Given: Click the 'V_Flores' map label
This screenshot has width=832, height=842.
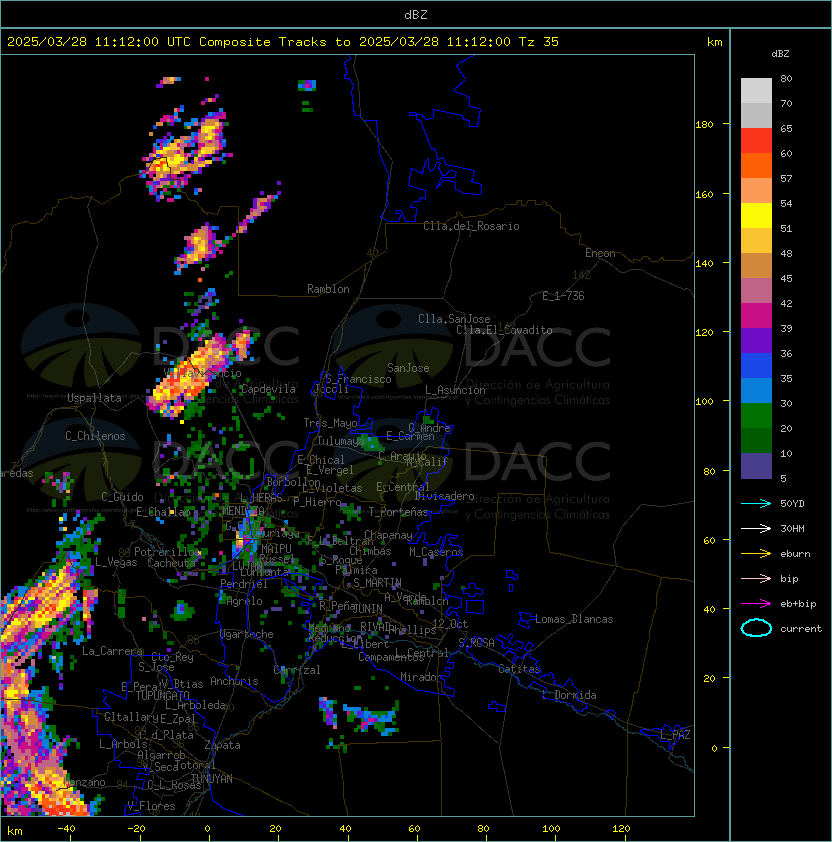Looking at the screenshot, I should [151, 806].
